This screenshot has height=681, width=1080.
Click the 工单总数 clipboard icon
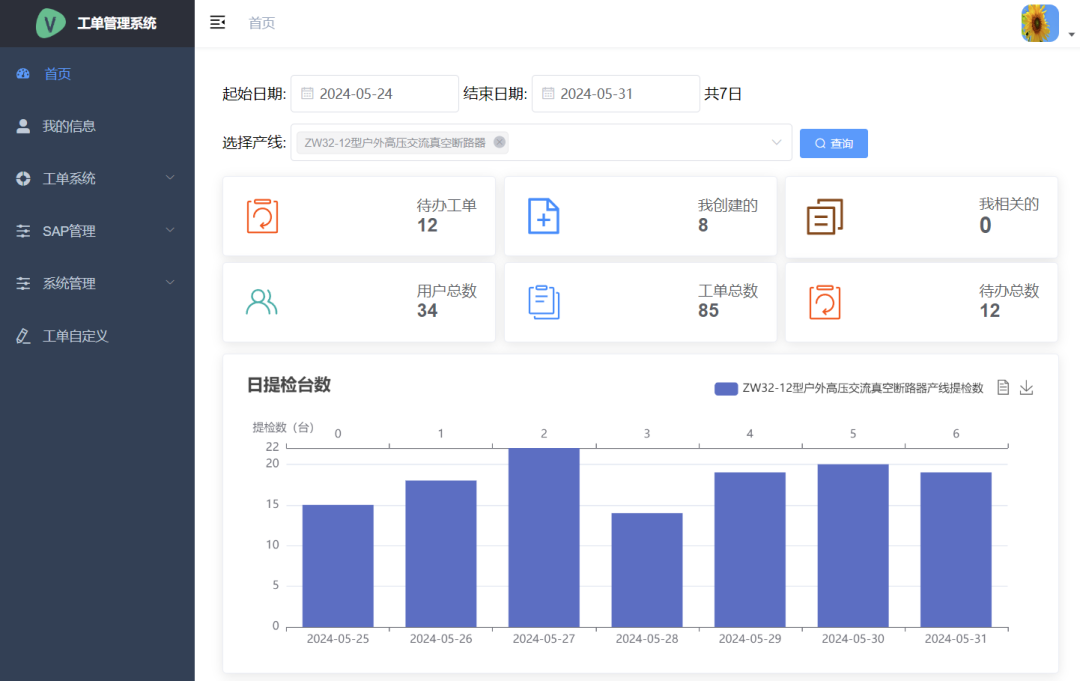pyautogui.click(x=543, y=302)
